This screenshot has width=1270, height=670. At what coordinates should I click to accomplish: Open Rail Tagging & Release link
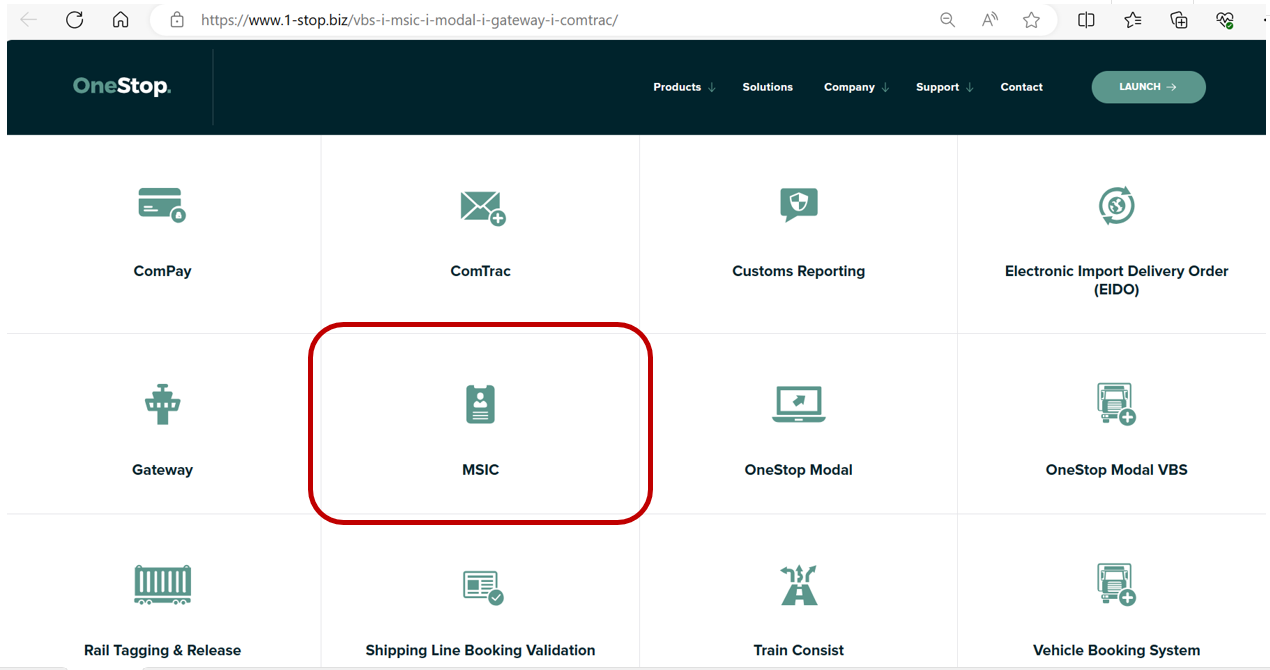162,650
